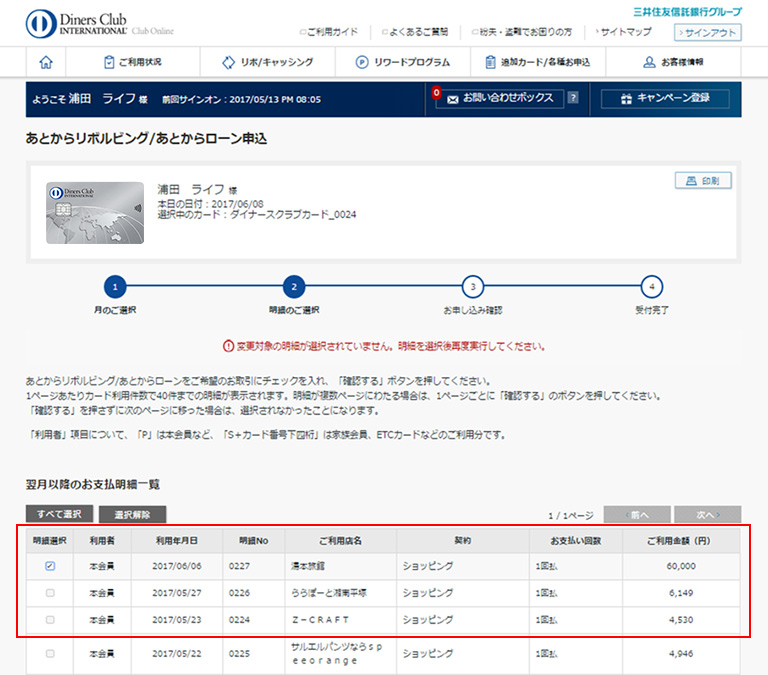Image resolution: width=768 pixels, height=675 pixels.
Task: Click the home icon in navigation bar
Action: pos(45,62)
